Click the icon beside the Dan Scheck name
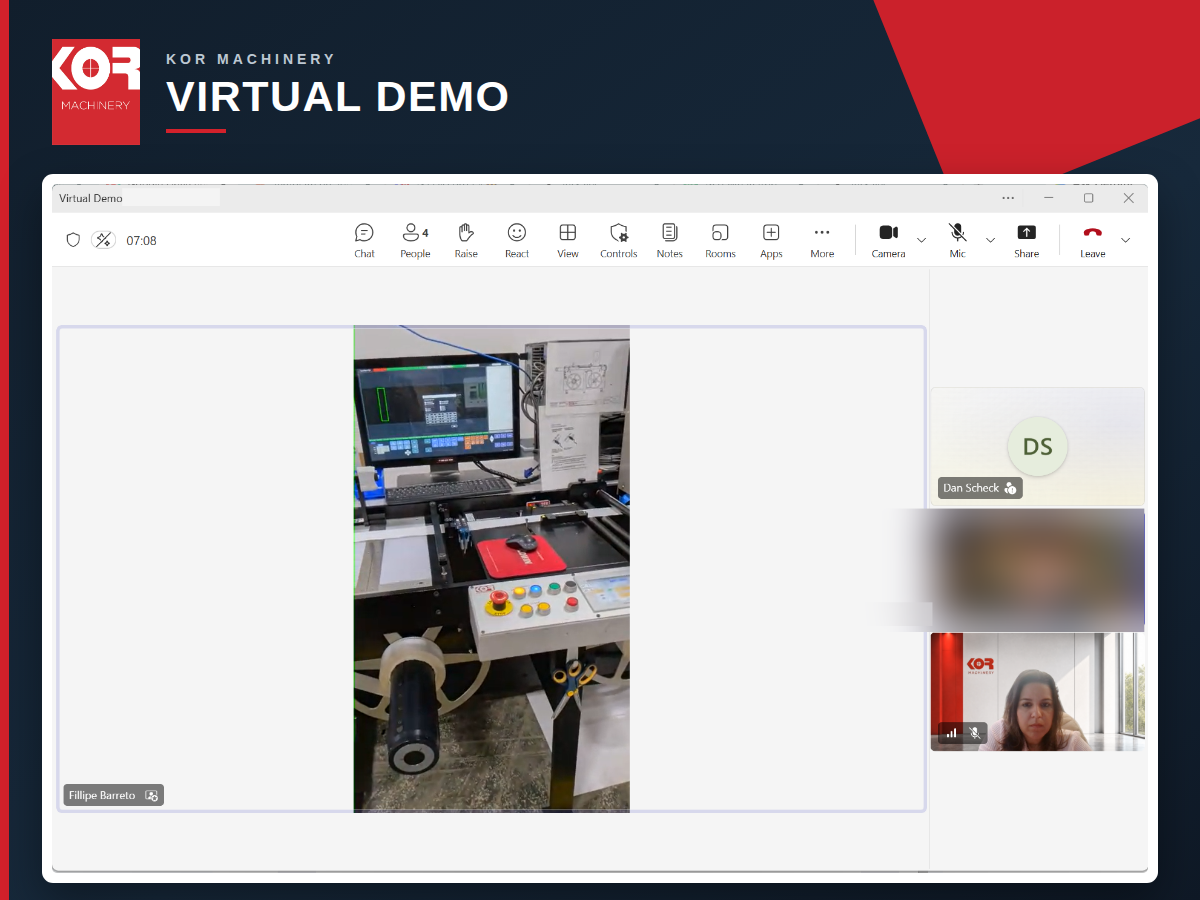Screen dimensions: 1200x900 [1010, 488]
